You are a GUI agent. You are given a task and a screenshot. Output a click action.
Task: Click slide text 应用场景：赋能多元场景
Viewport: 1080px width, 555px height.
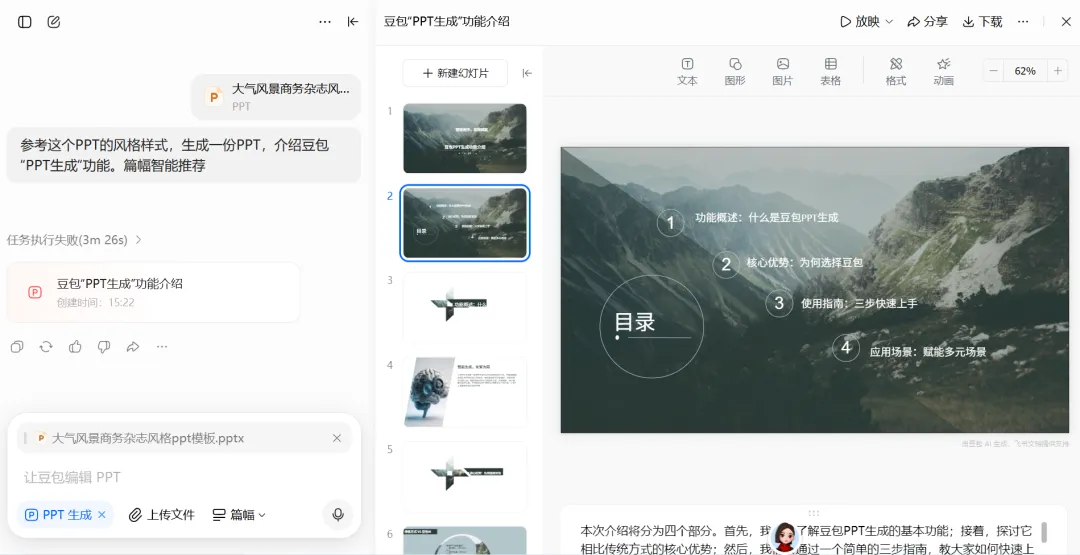point(928,352)
